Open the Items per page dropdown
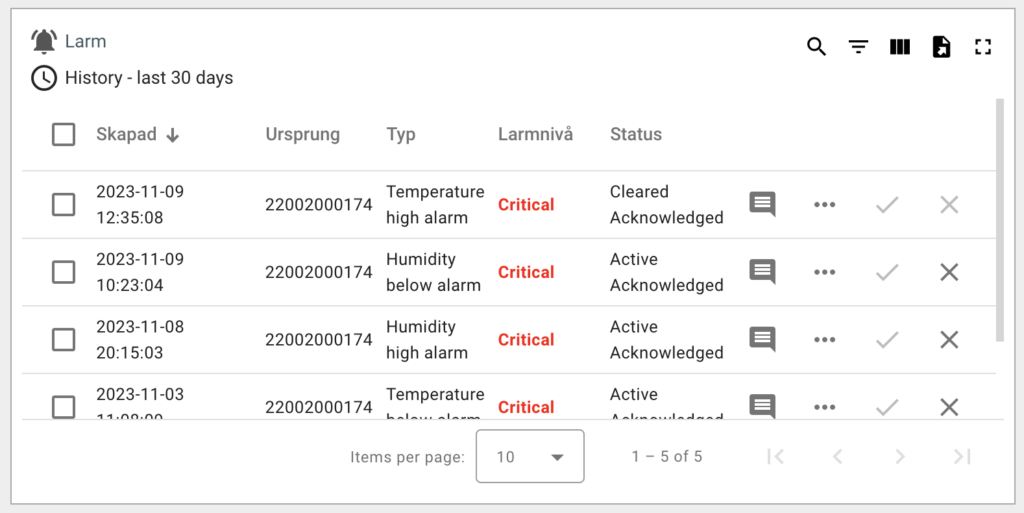 pyautogui.click(x=530, y=457)
